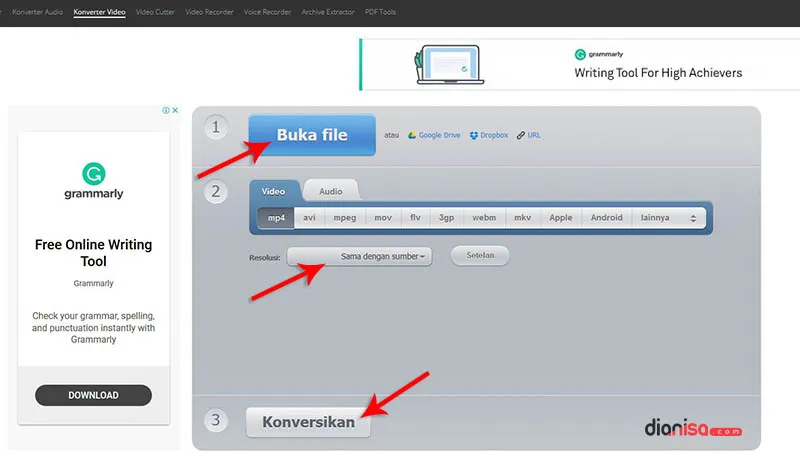Select Konverter Video in top navigation

99,12
